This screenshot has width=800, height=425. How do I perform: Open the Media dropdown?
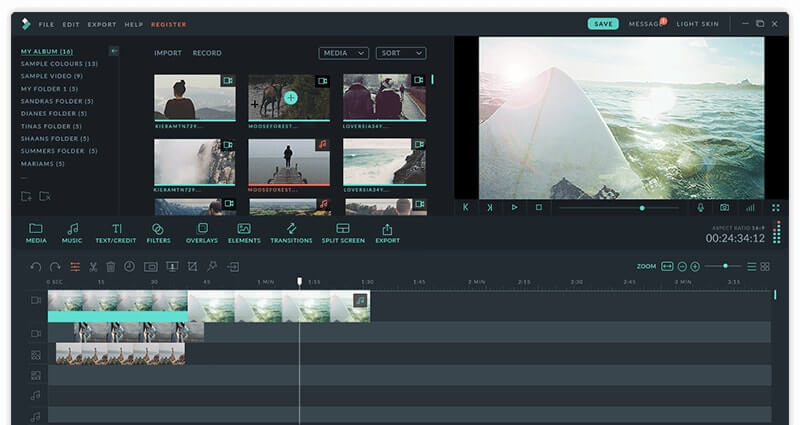click(x=343, y=53)
